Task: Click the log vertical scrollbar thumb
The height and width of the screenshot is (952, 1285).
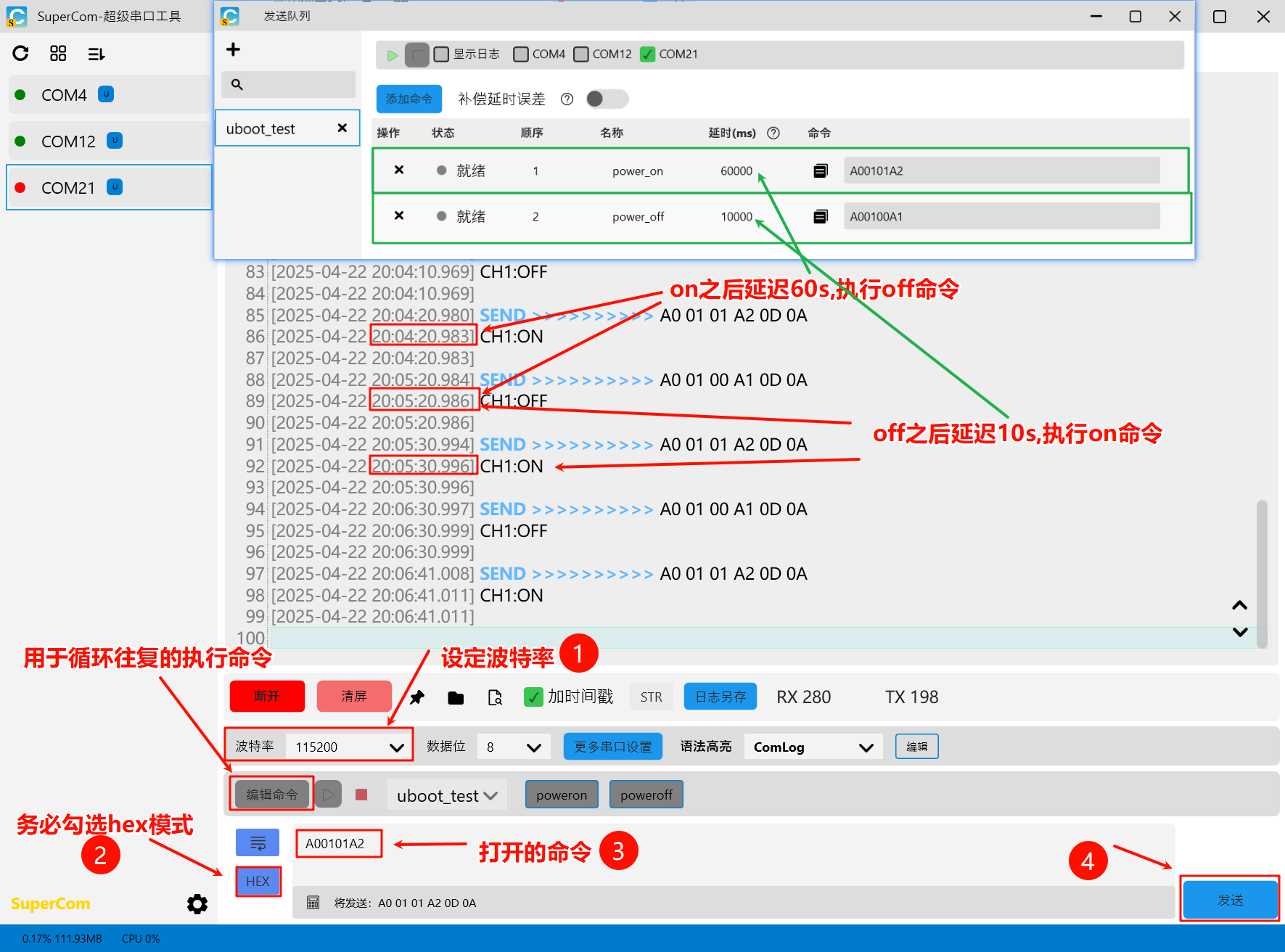Action: (x=1262, y=573)
